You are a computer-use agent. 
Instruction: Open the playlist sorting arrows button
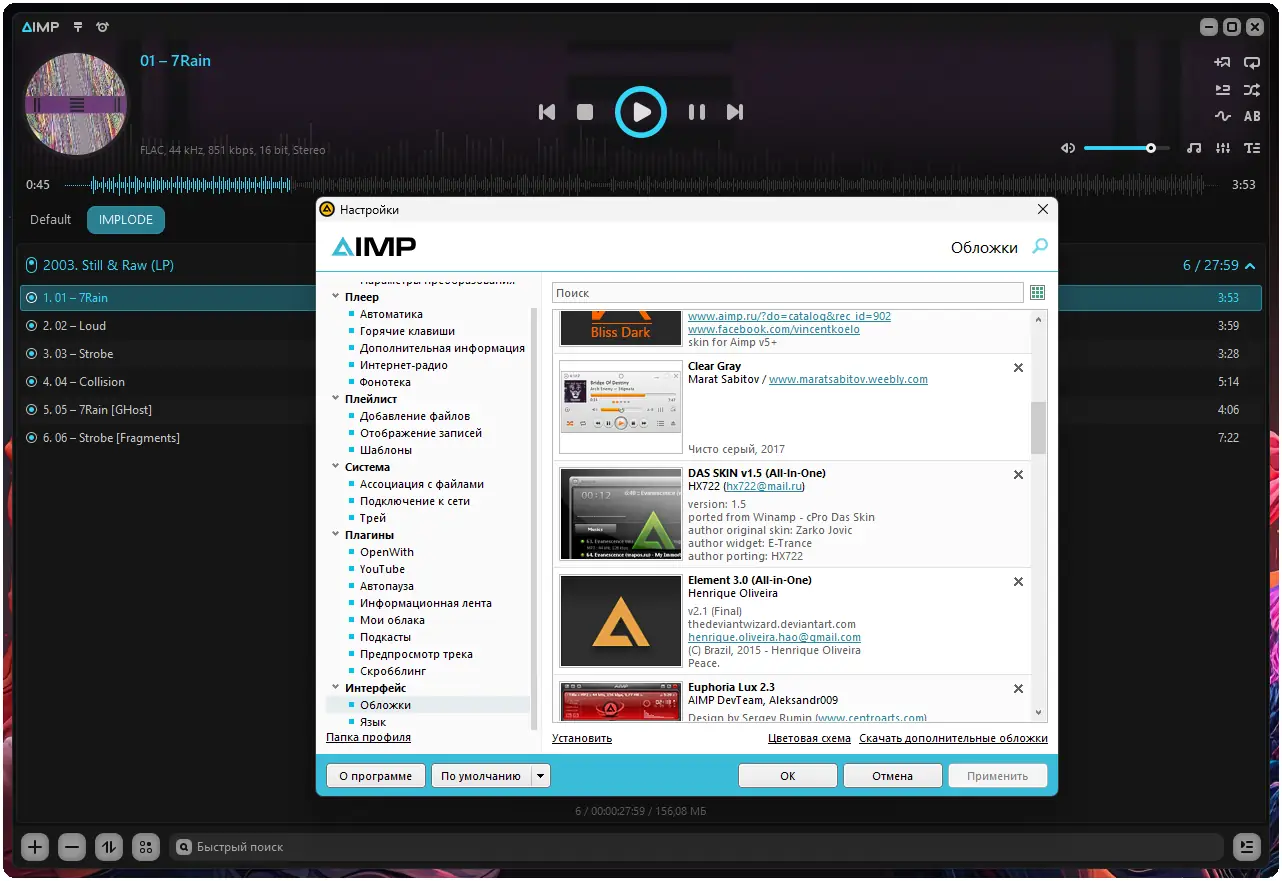pyautogui.click(x=109, y=848)
